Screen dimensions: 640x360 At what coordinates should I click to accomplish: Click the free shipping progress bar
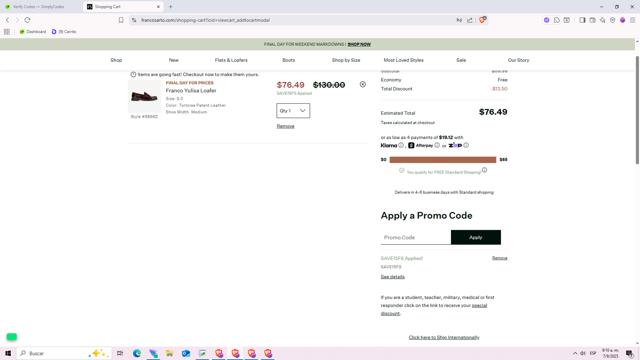click(443, 160)
